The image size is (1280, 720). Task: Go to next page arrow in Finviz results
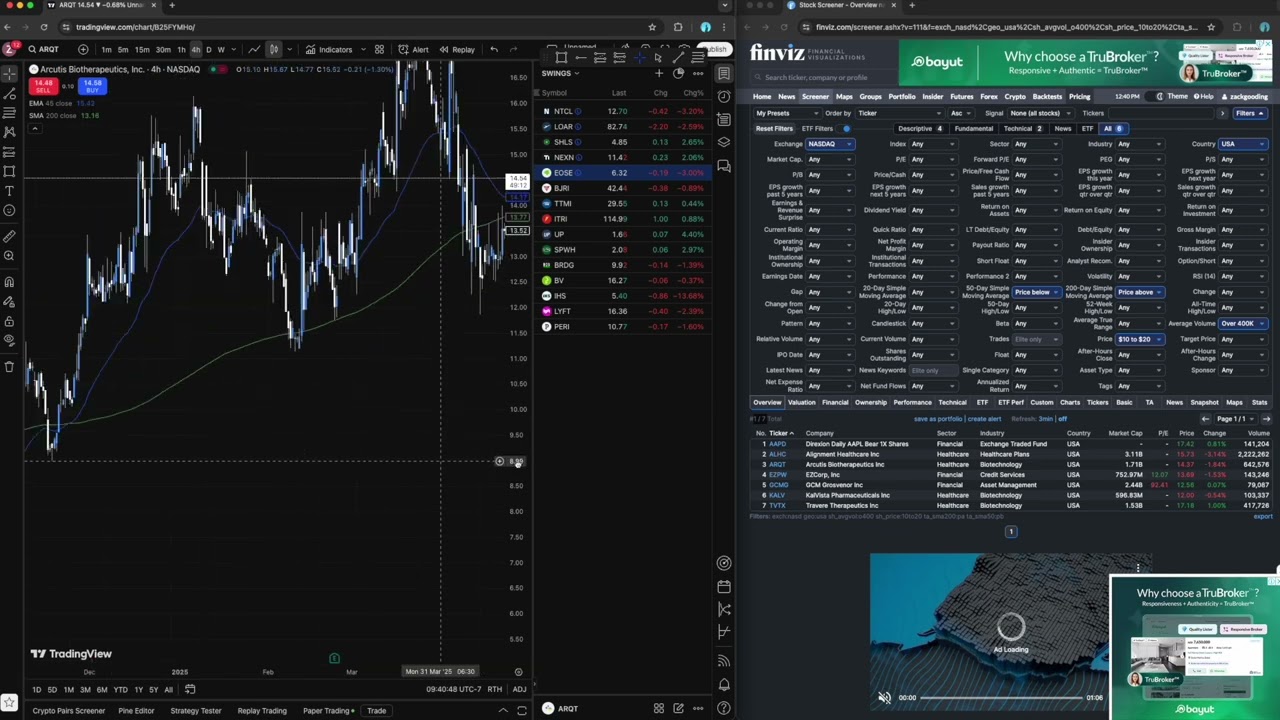point(1266,419)
